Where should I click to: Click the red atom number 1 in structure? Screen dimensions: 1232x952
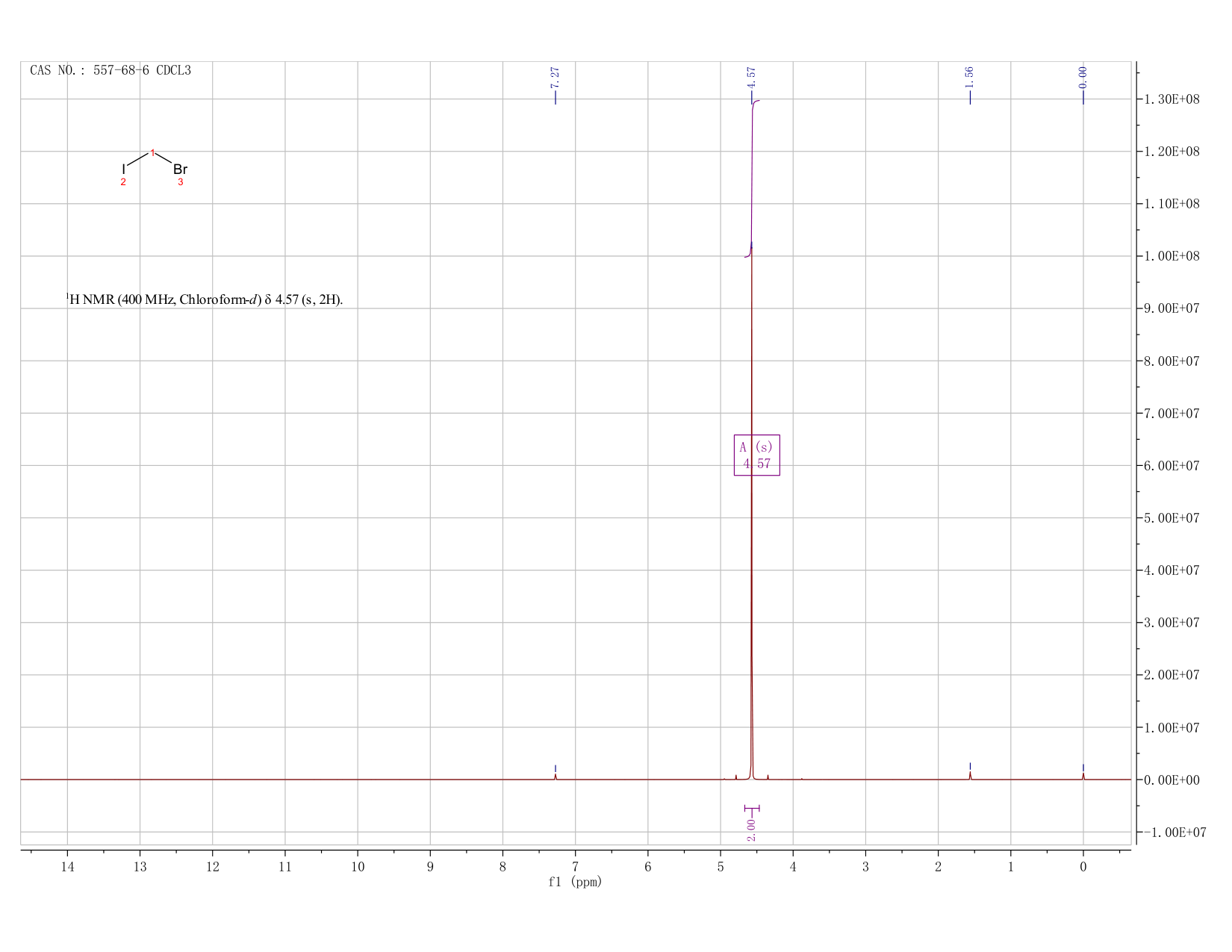click(152, 153)
